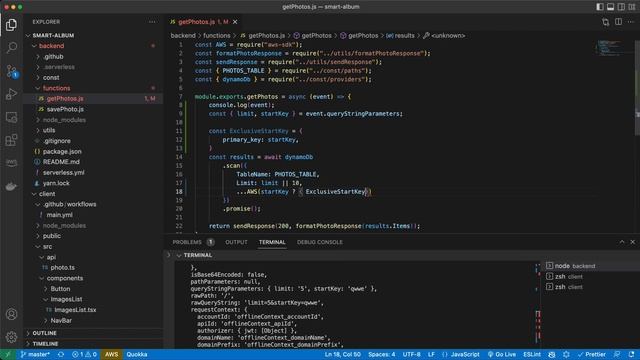Open the AWS toolkit view
This screenshot has width=640, height=360.
tap(11, 163)
